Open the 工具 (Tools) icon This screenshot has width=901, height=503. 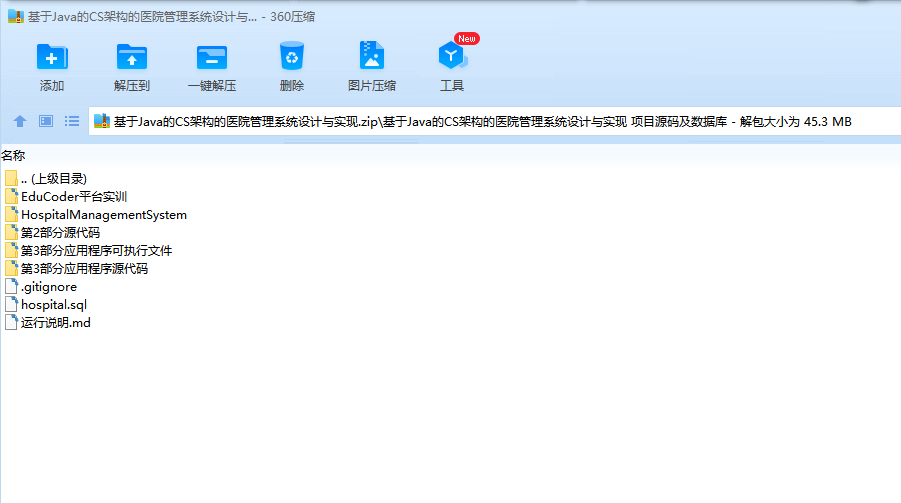point(452,55)
